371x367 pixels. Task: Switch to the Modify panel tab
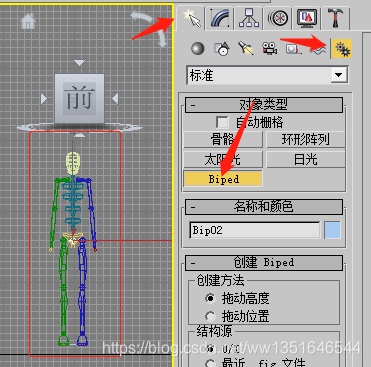click(x=220, y=18)
